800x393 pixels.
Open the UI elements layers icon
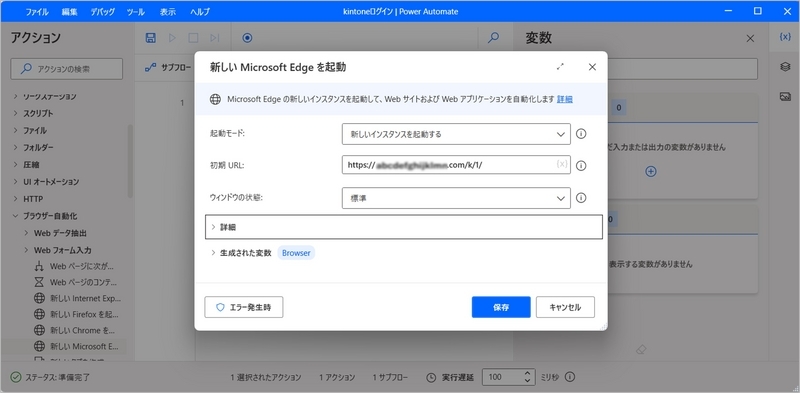785,67
